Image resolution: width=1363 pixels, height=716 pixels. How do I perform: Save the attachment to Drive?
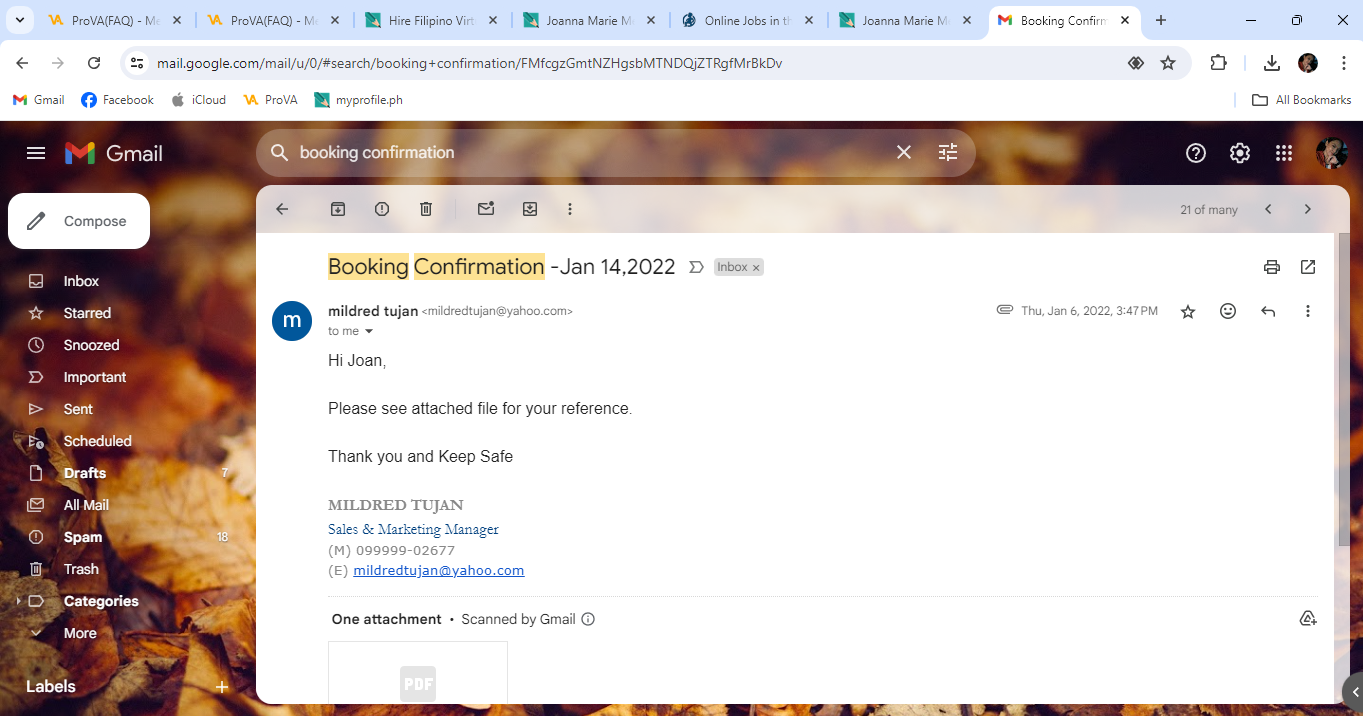click(x=1308, y=619)
